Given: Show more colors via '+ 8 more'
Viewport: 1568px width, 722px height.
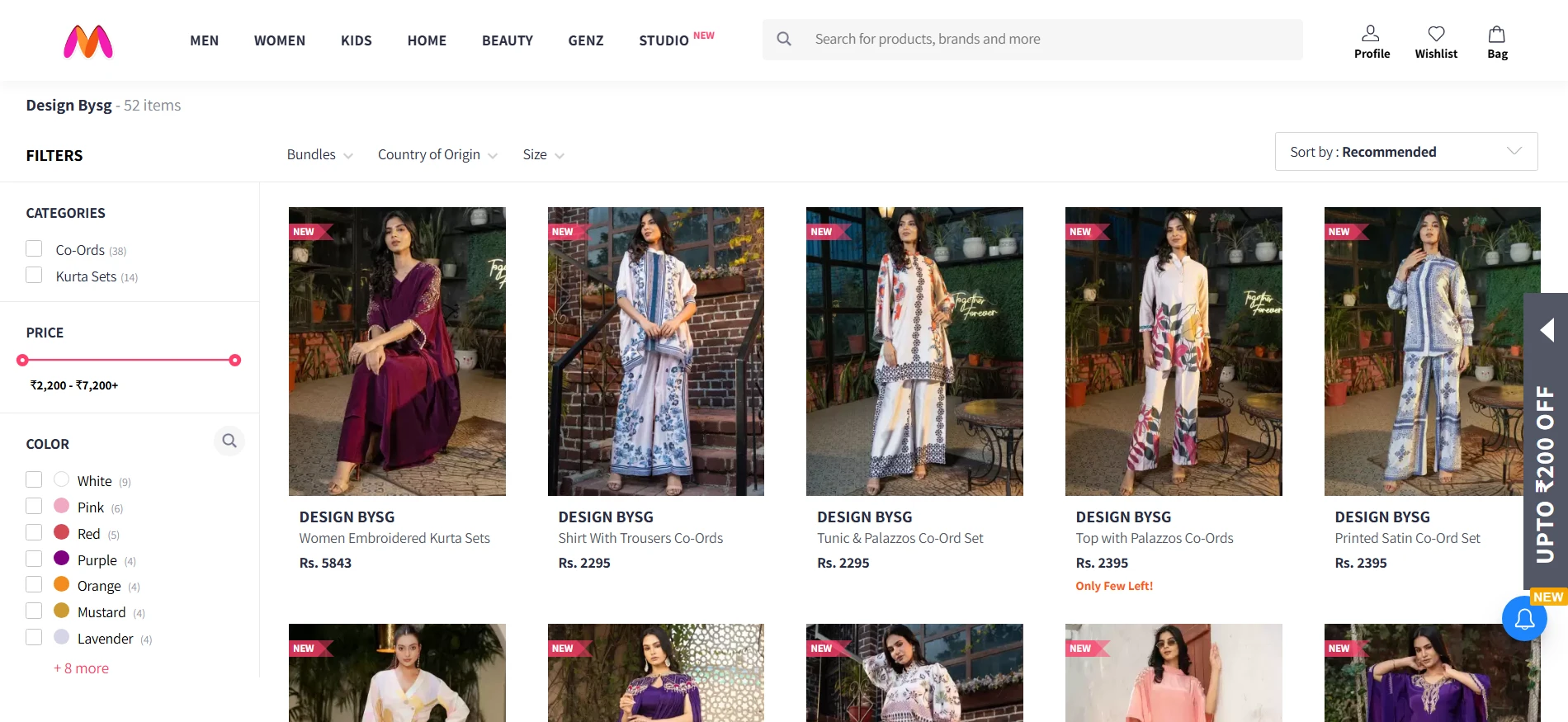Looking at the screenshot, I should [81, 668].
